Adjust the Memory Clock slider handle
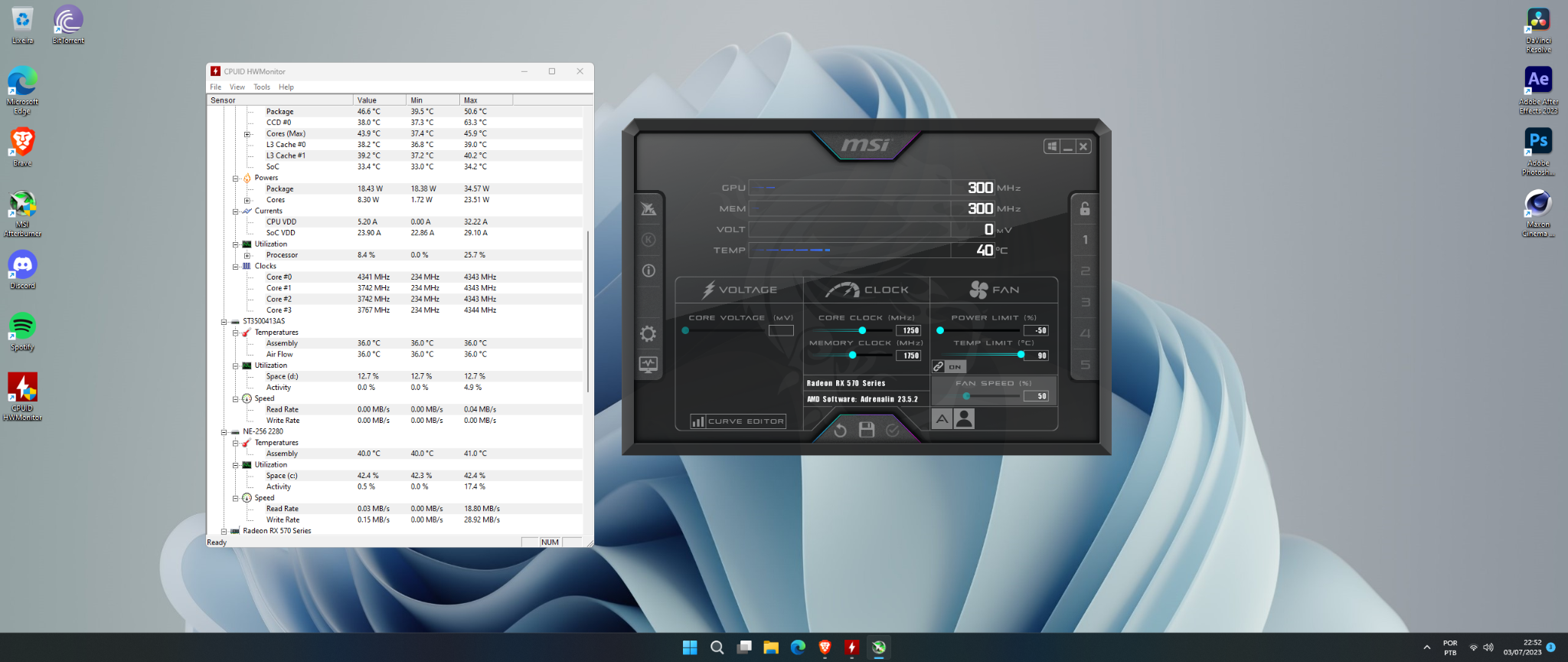The height and width of the screenshot is (662, 1568). (x=853, y=355)
